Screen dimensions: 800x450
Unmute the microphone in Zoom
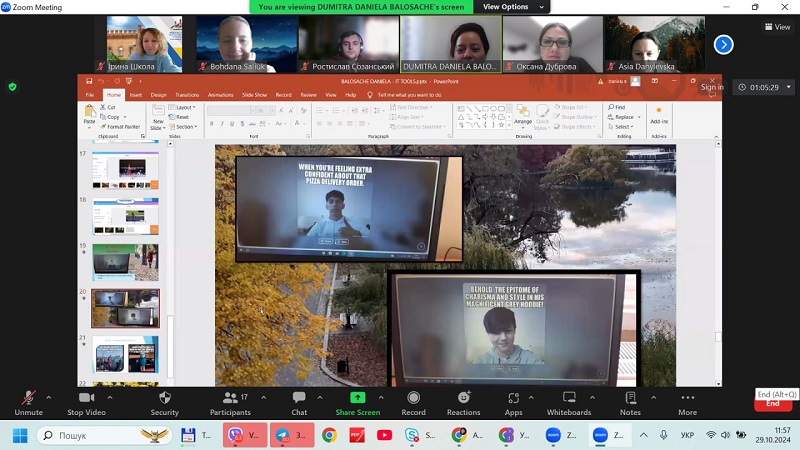pos(29,403)
